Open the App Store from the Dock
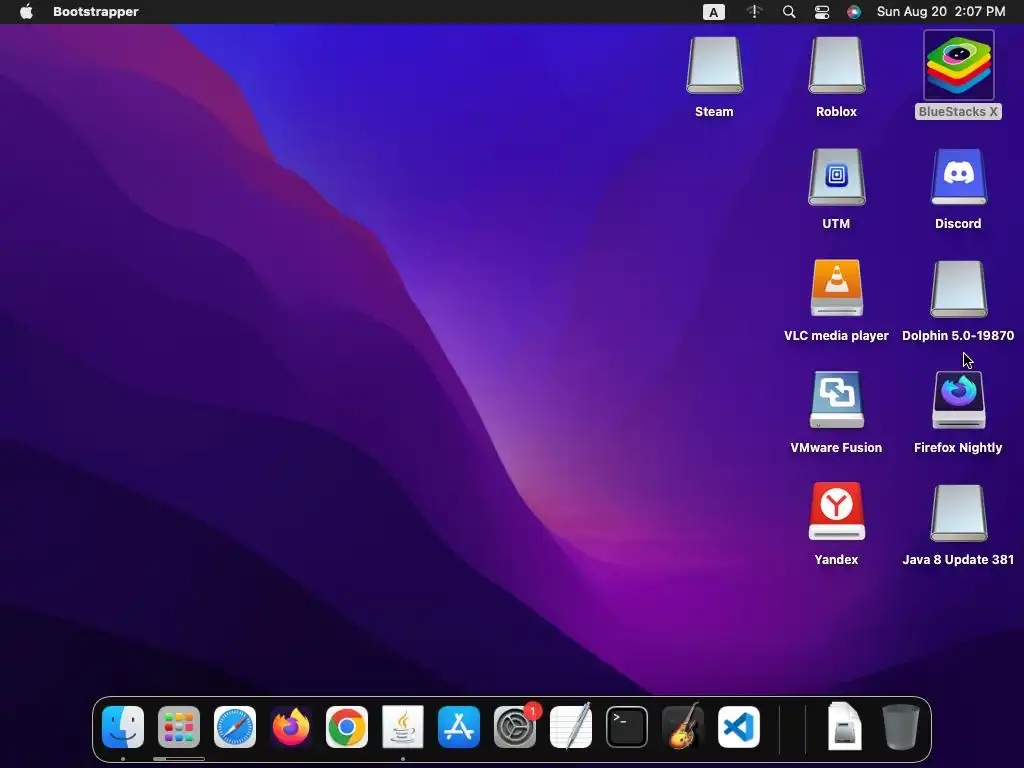 pos(459,727)
